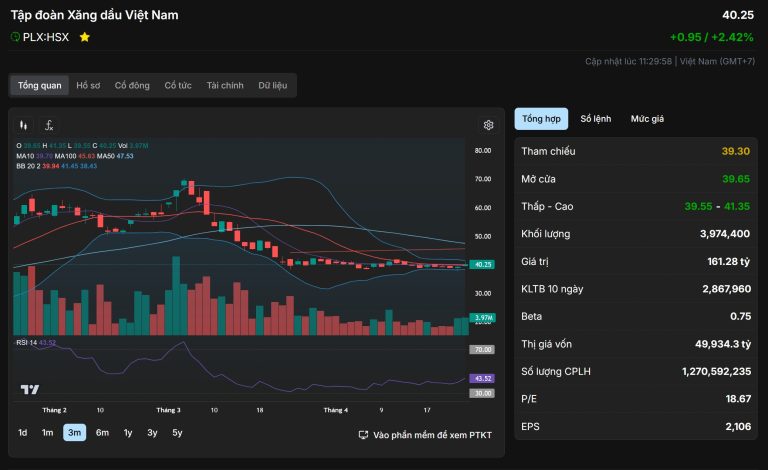Switch to the Tổng quan tab

pos(40,85)
